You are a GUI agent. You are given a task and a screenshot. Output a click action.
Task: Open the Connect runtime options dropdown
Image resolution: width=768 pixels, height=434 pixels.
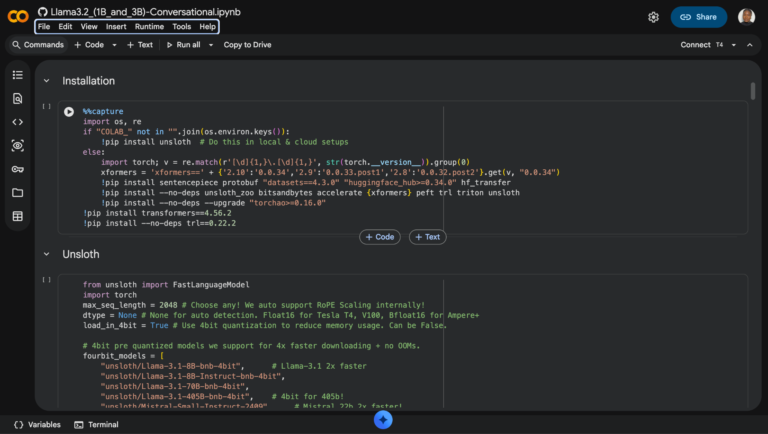coord(734,45)
